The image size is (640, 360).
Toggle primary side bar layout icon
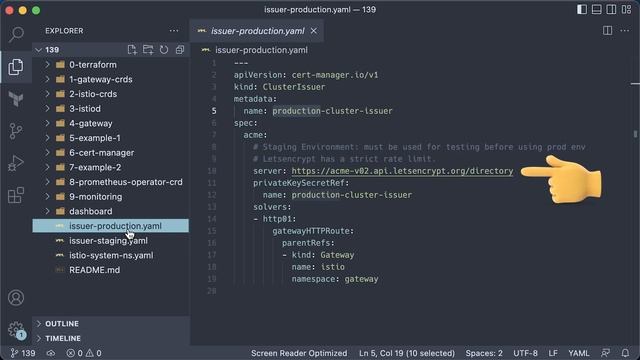pos(582,9)
